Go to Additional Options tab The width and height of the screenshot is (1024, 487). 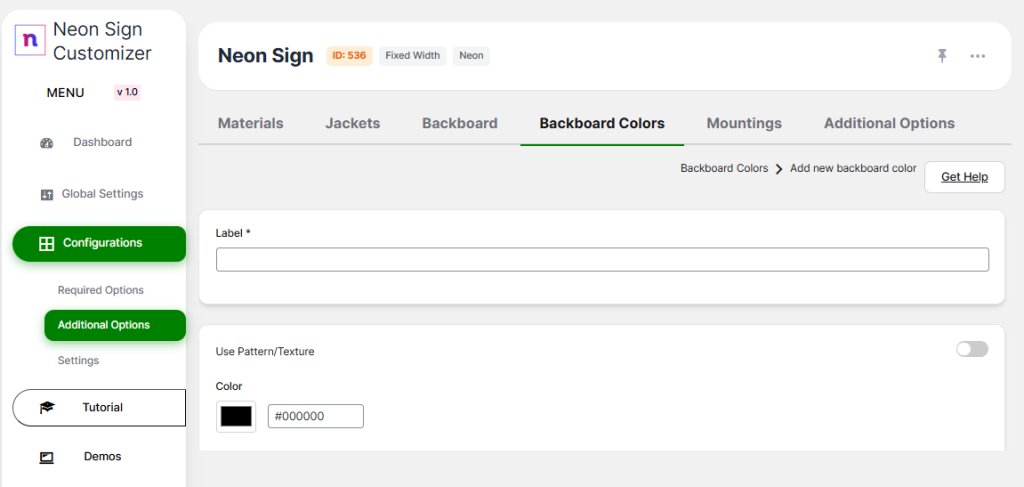click(889, 124)
